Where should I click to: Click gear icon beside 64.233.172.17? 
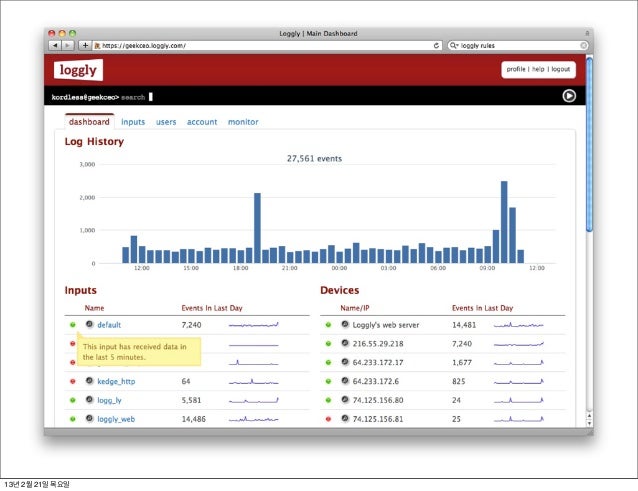345,362
